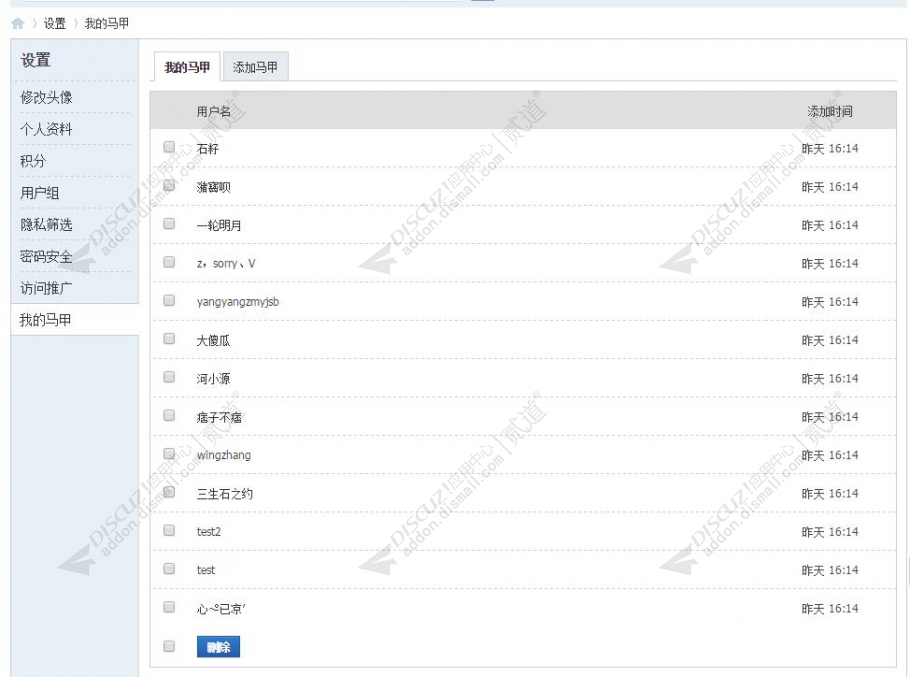Open 隐私筛选 settings page

click(47, 225)
